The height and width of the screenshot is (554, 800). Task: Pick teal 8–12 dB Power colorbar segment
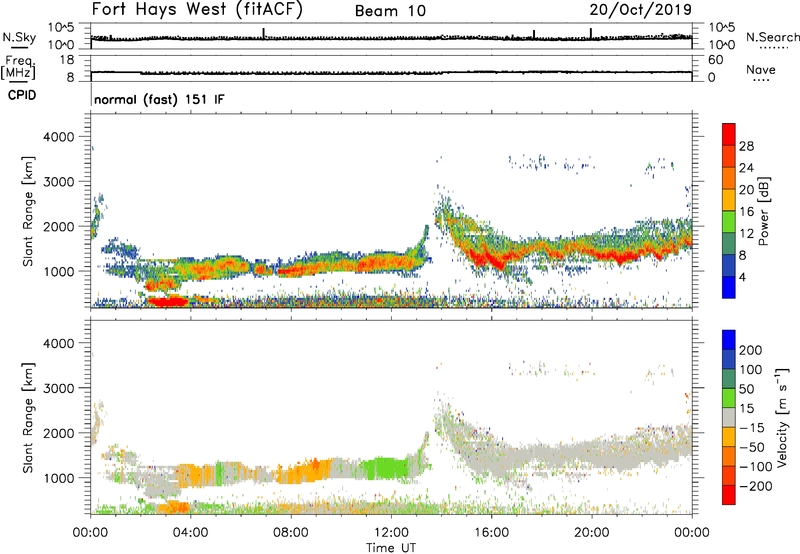click(729, 244)
